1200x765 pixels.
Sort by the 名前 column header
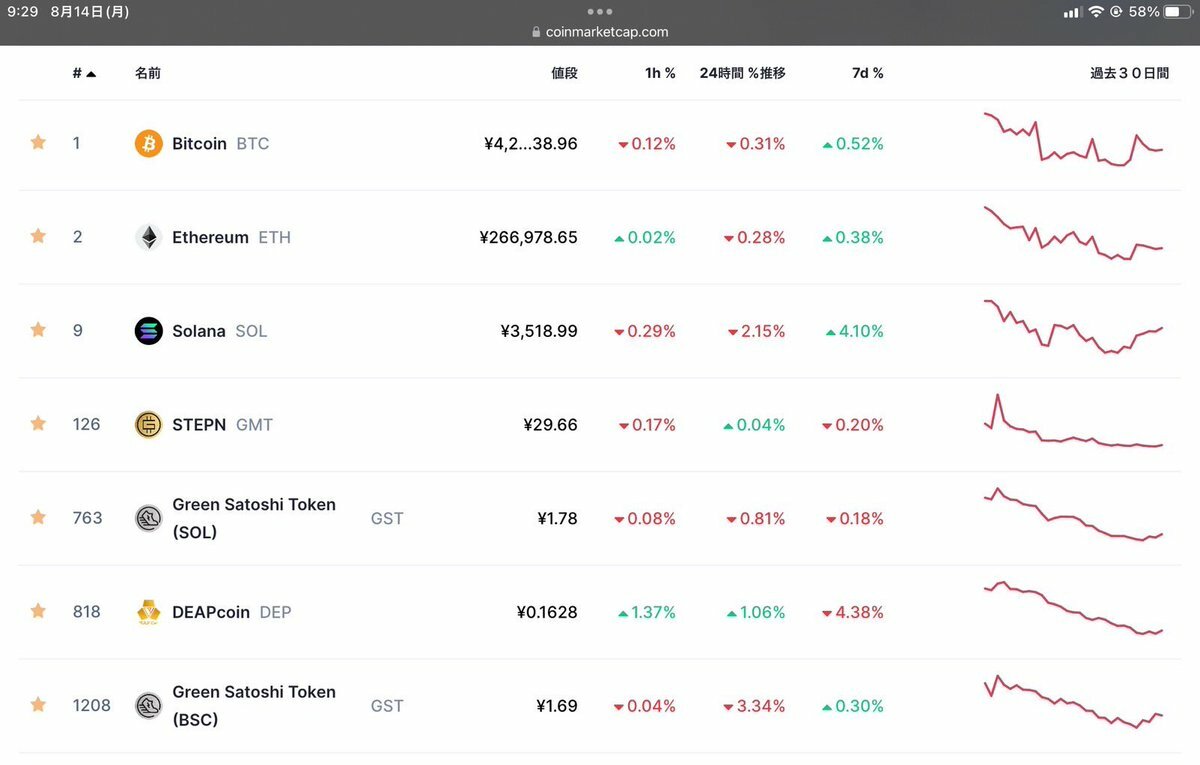pyautogui.click(x=148, y=73)
